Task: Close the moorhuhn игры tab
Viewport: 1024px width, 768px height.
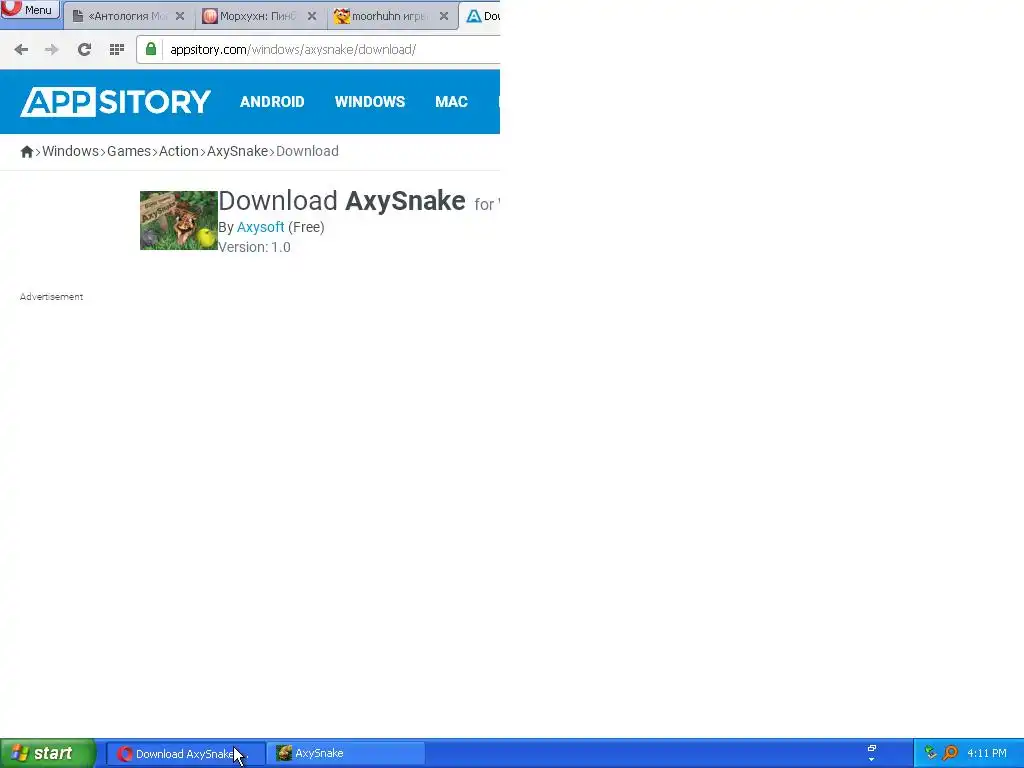Action: [x=443, y=16]
